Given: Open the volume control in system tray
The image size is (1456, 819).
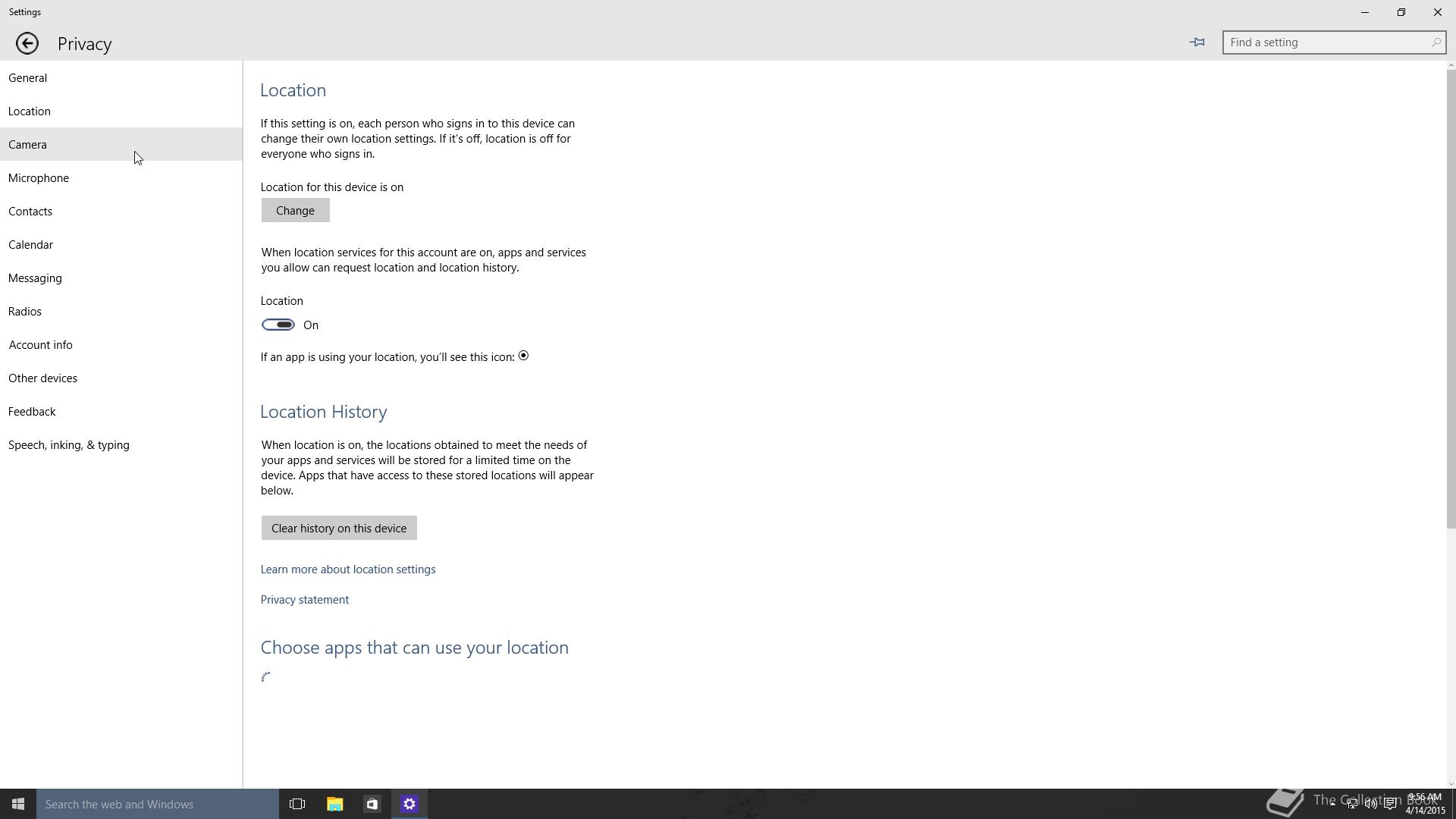Looking at the screenshot, I should (x=1371, y=804).
